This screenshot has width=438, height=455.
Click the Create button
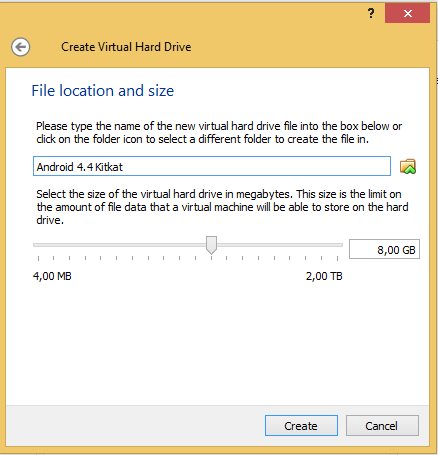(x=301, y=426)
